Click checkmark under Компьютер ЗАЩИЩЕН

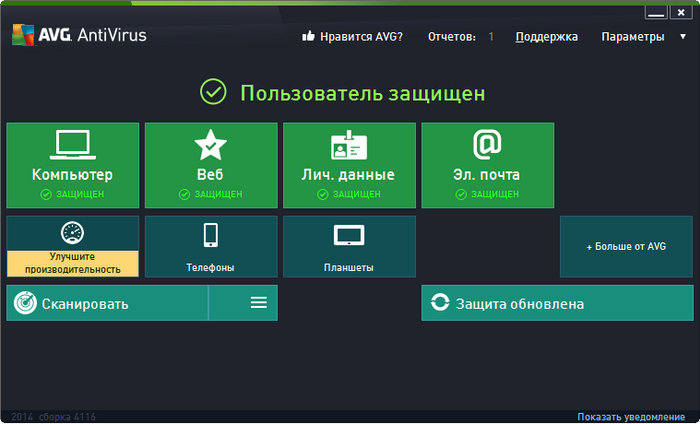click(x=46, y=194)
